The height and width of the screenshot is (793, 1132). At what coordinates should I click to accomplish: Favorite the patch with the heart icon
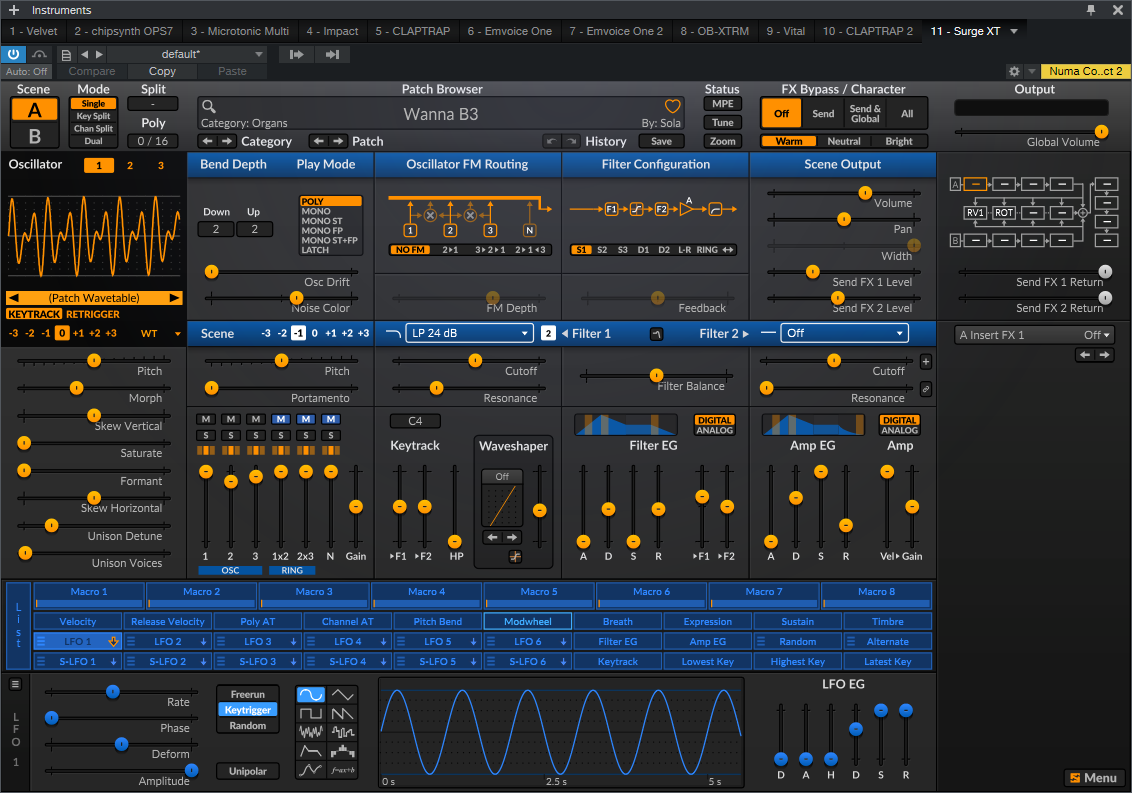point(673,106)
